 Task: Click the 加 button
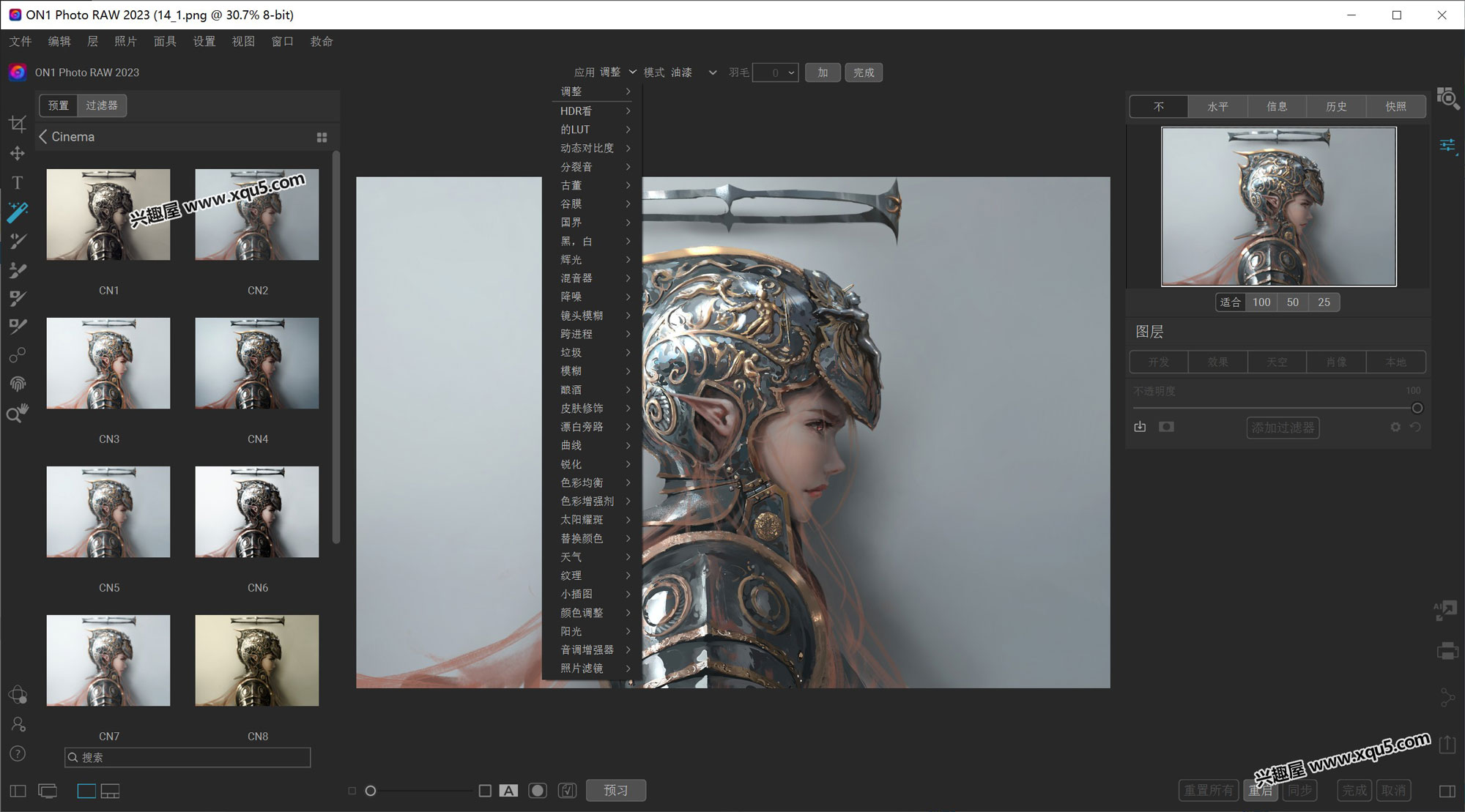coord(823,72)
